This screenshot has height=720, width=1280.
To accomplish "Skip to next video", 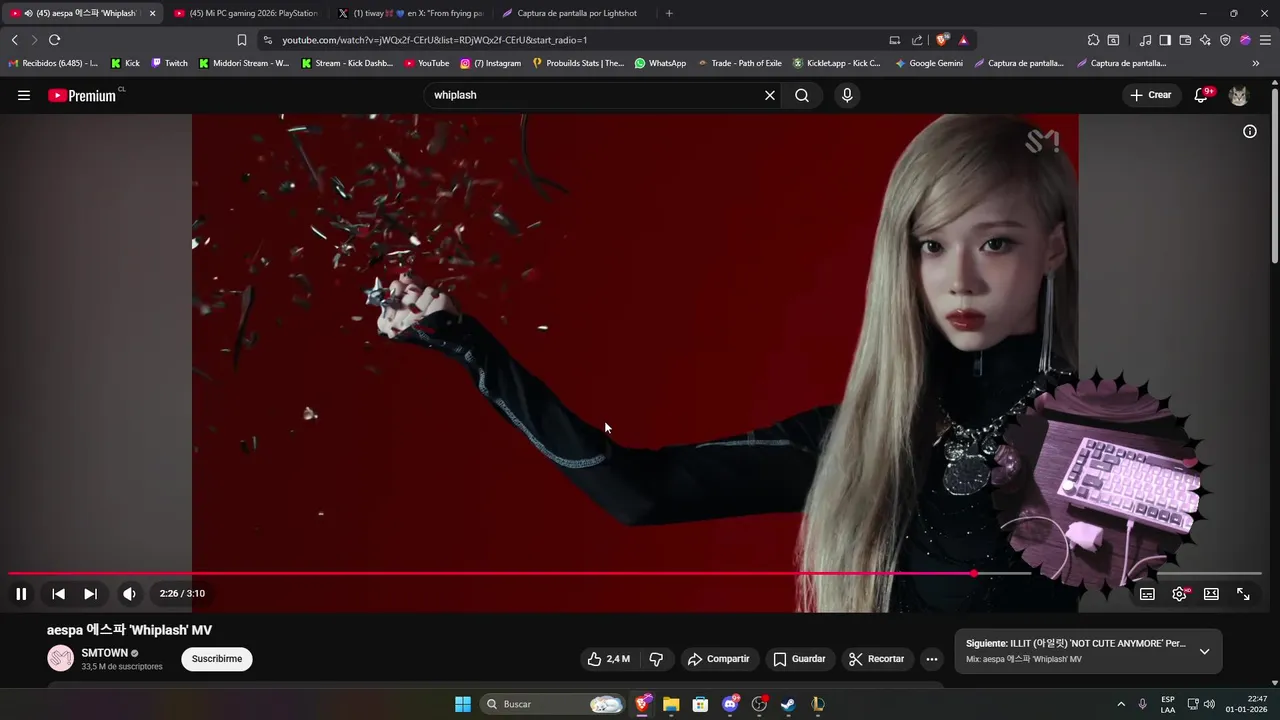I will click(x=90, y=594).
